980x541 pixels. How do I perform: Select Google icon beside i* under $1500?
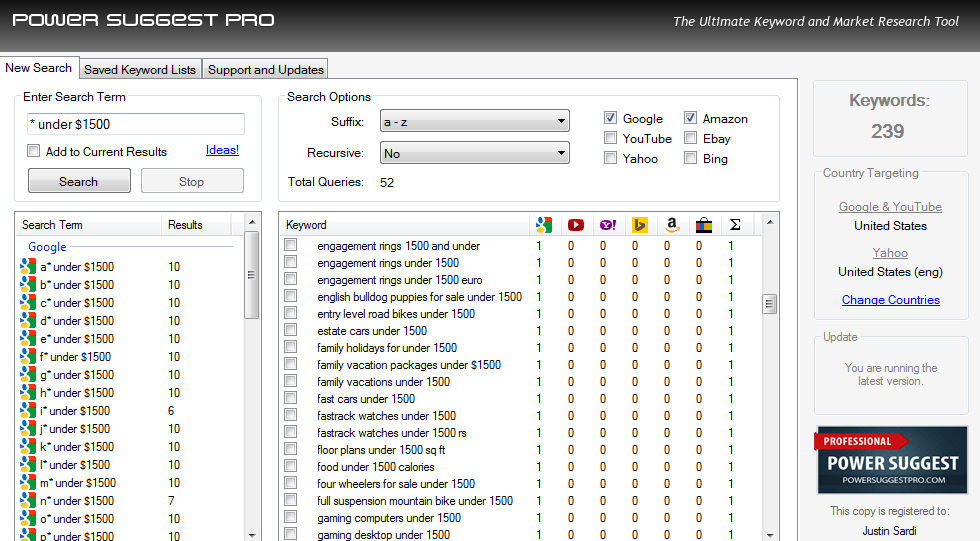[28, 411]
